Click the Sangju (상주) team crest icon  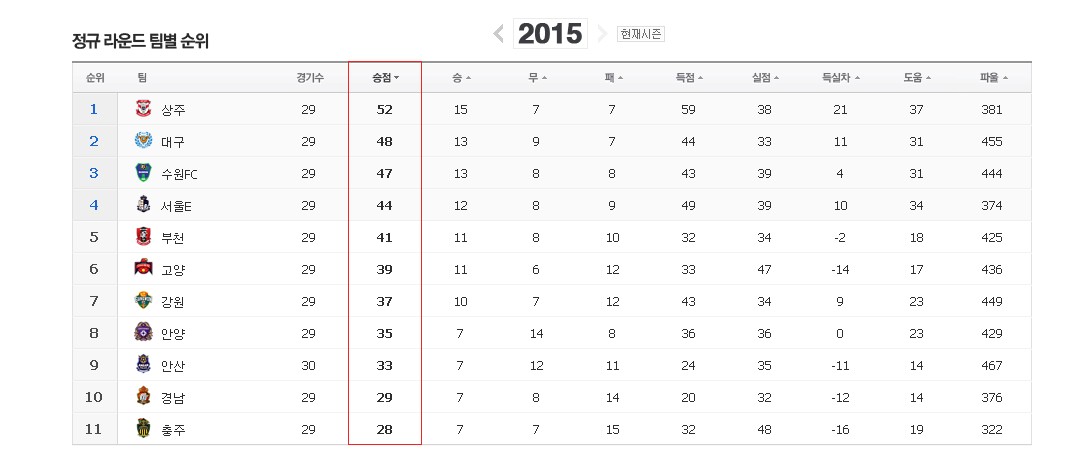tap(144, 109)
